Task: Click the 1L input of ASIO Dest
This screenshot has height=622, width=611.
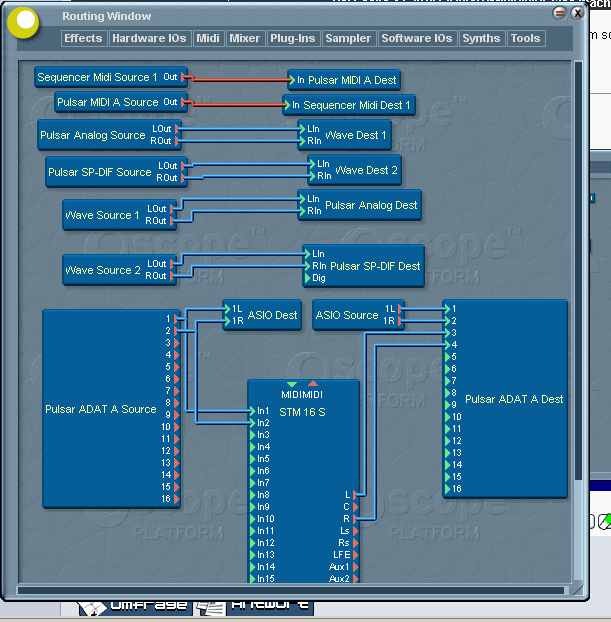Action: click(227, 309)
